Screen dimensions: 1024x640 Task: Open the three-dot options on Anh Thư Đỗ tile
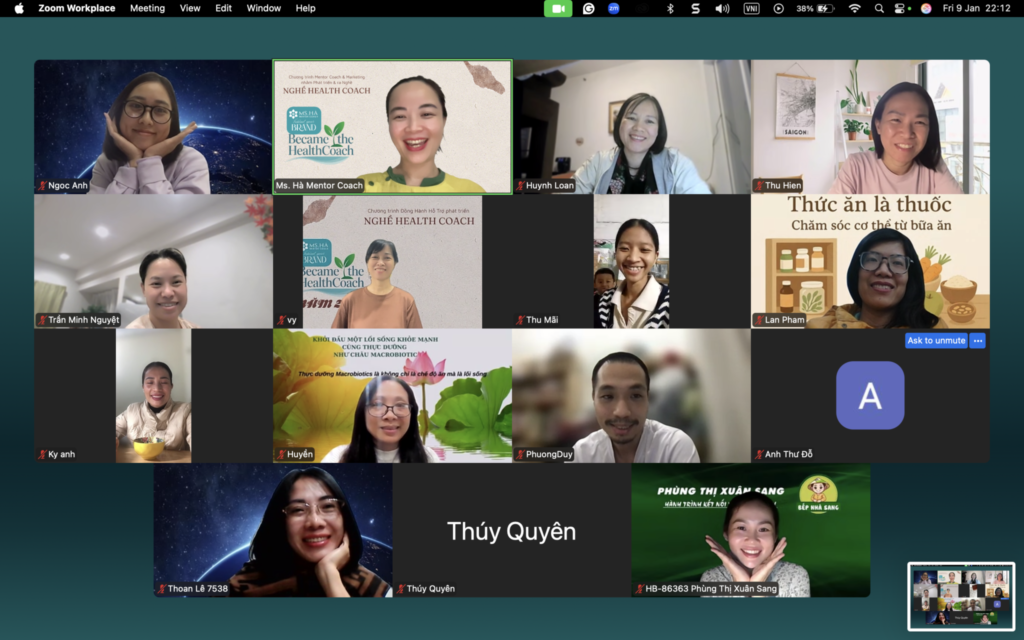(977, 340)
